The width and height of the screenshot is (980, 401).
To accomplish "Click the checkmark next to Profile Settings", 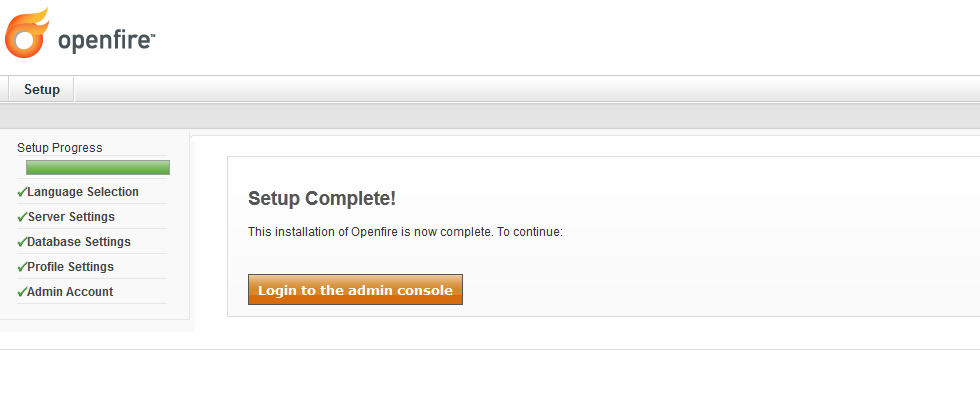I will click(22, 267).
